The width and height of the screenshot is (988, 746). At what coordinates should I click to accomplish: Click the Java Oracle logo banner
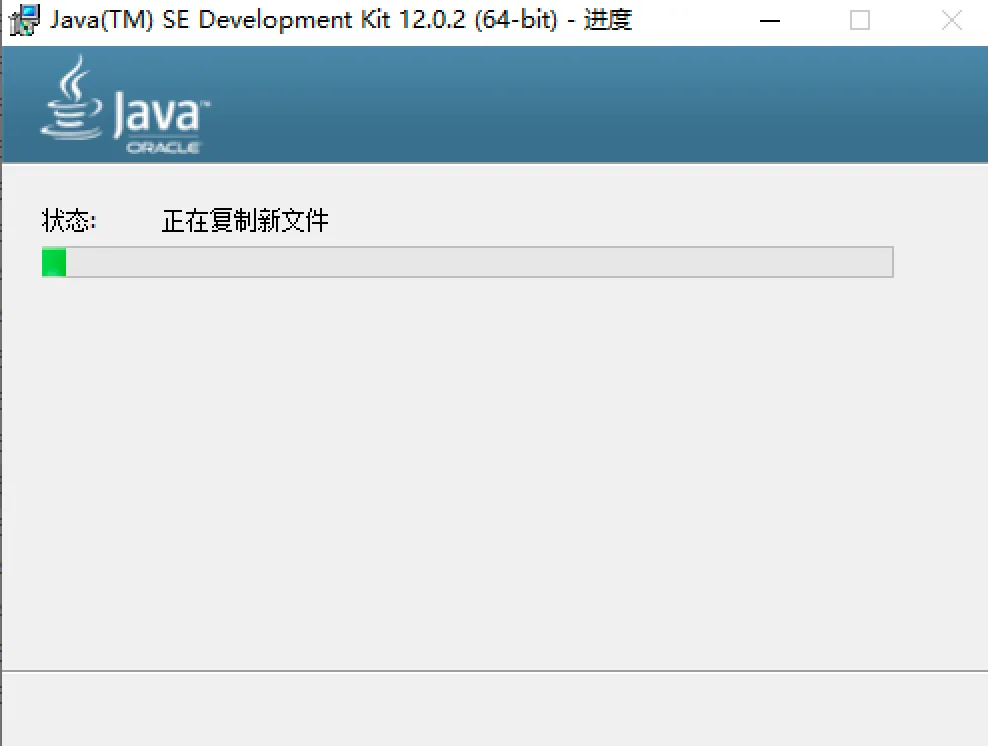pos(126,105)
